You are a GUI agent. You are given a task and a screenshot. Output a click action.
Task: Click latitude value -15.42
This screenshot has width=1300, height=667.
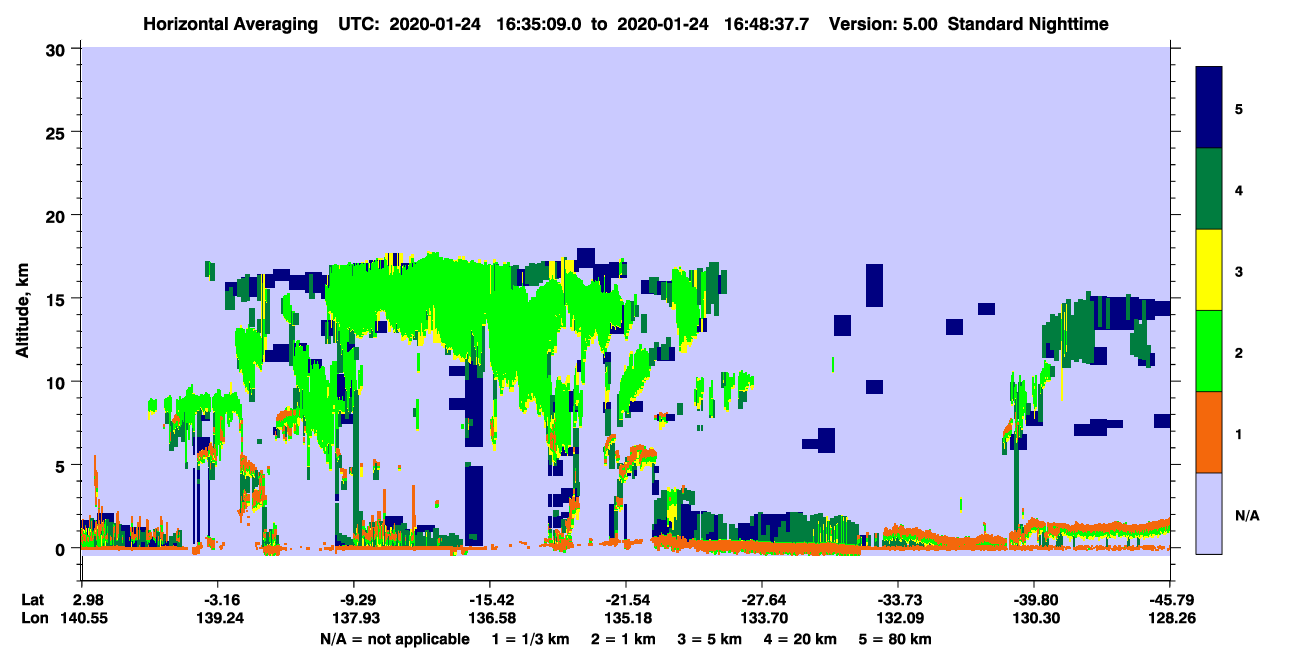(490, 600)
